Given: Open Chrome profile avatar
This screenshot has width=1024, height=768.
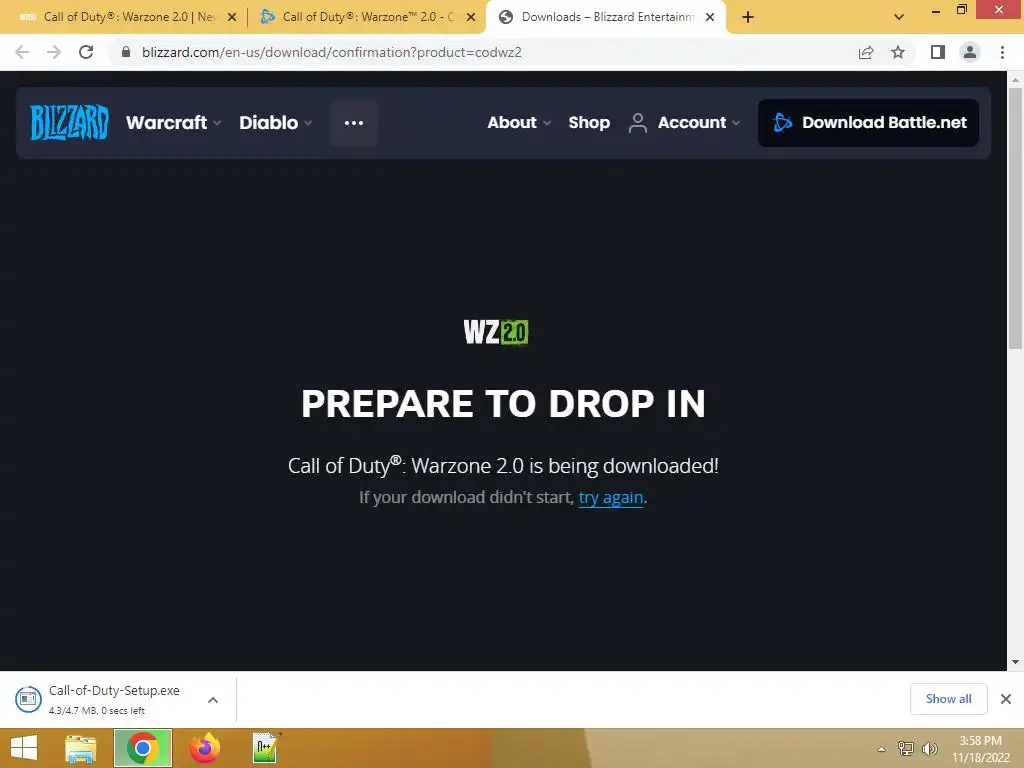Looking at the screenshot, I should click(x=970, y=52).
